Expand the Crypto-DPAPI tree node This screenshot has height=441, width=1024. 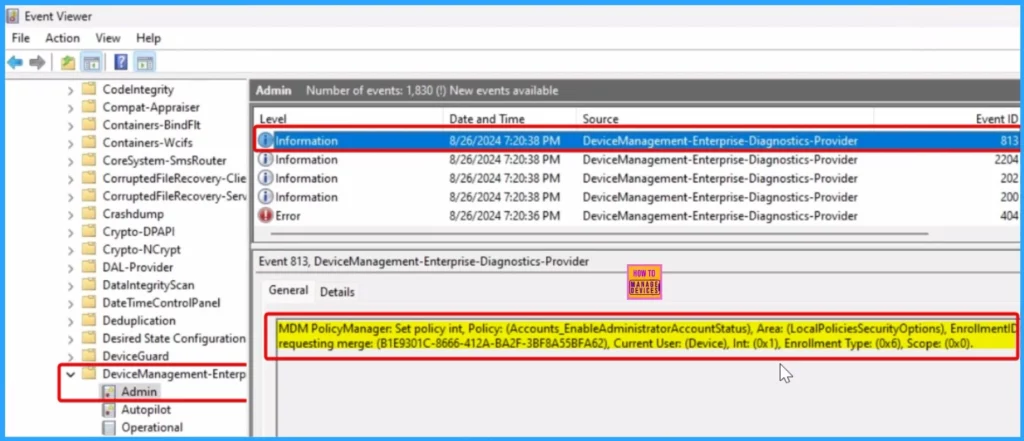71,232
